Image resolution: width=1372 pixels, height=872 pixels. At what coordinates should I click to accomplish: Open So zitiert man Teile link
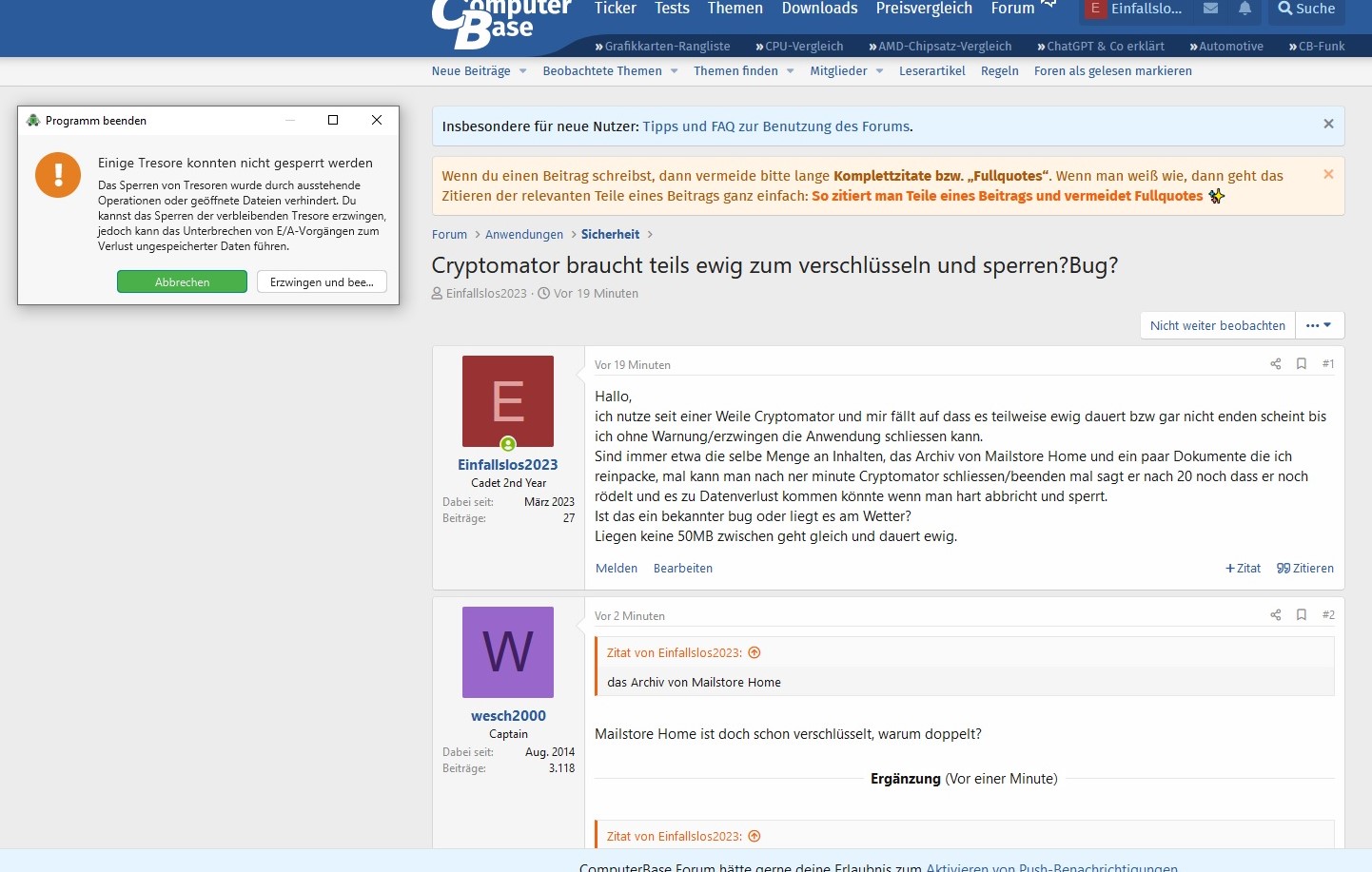pos(1007,196)
